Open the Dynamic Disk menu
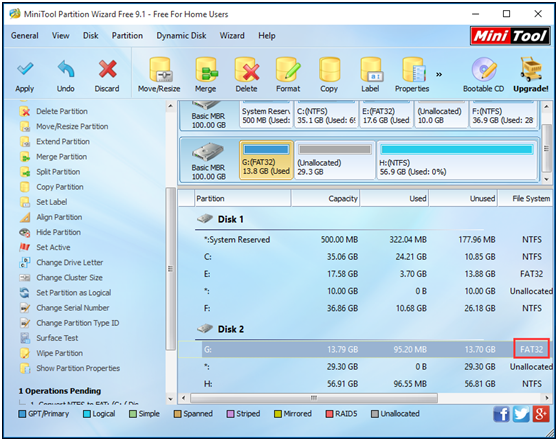 181,36
